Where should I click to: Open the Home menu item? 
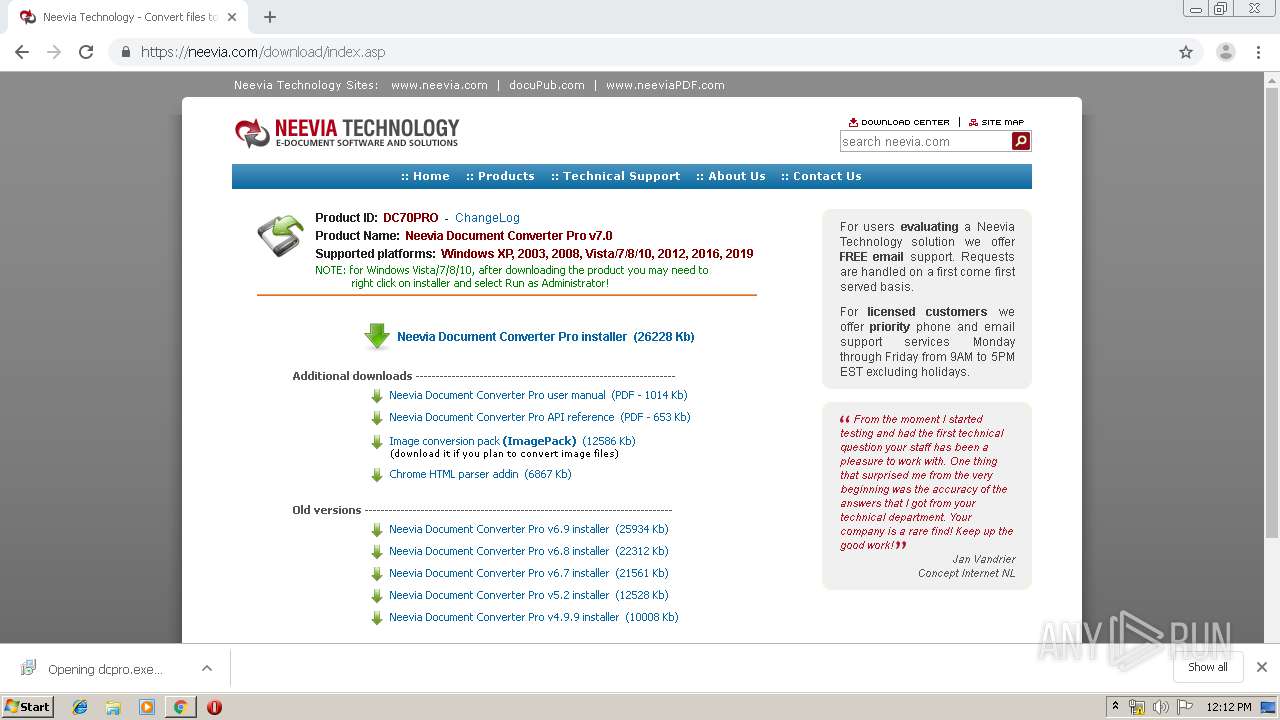point(425,176)
